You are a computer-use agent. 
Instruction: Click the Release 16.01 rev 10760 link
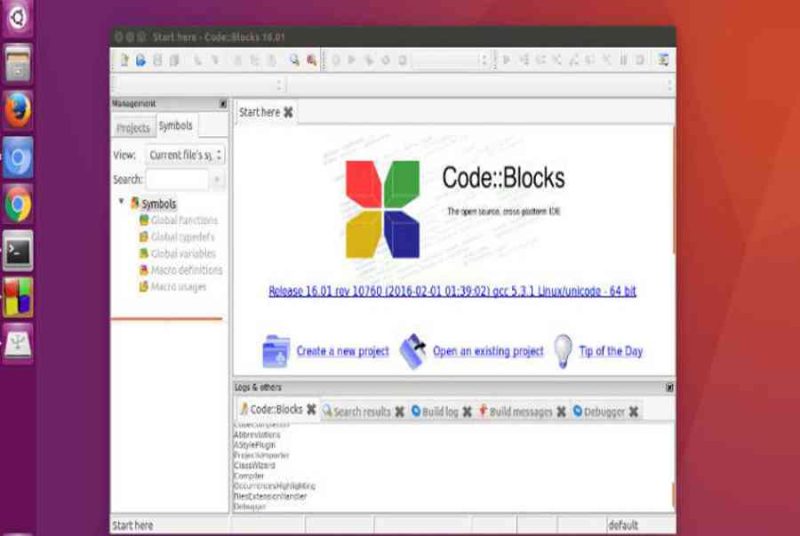pos(452,291)
